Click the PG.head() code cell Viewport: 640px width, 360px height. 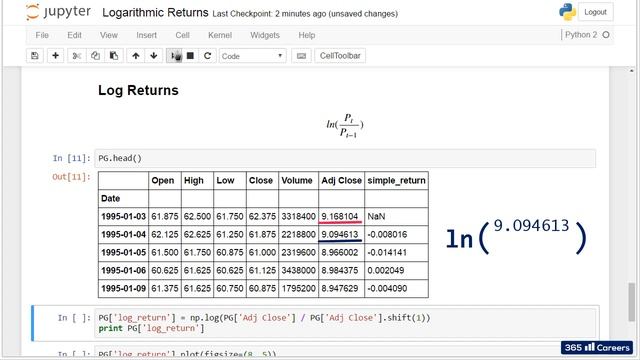(x=345, y=158)
